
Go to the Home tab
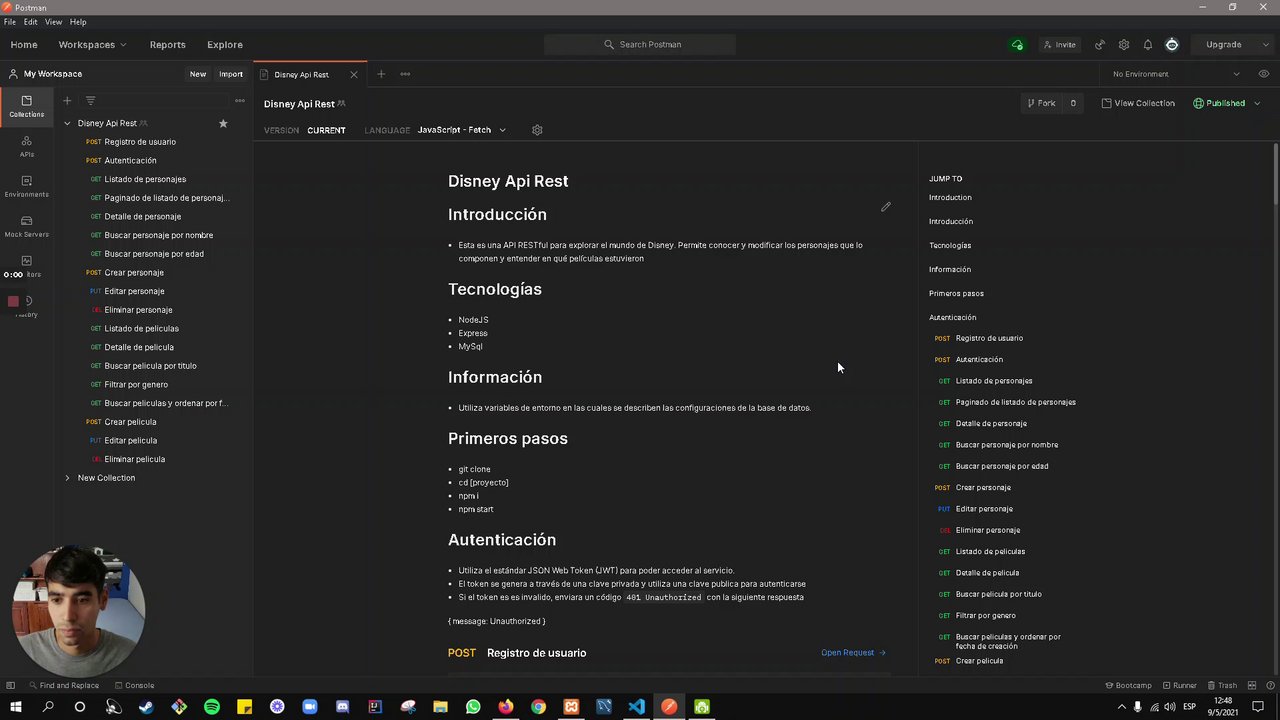point(24,45)
